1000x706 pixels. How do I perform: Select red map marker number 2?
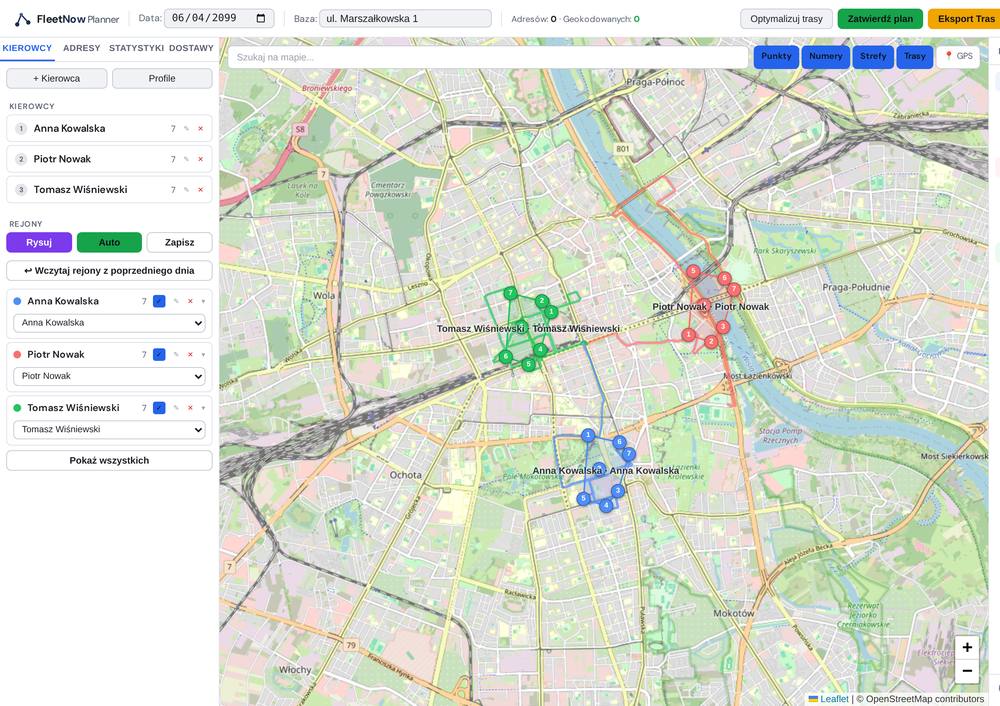711,342
